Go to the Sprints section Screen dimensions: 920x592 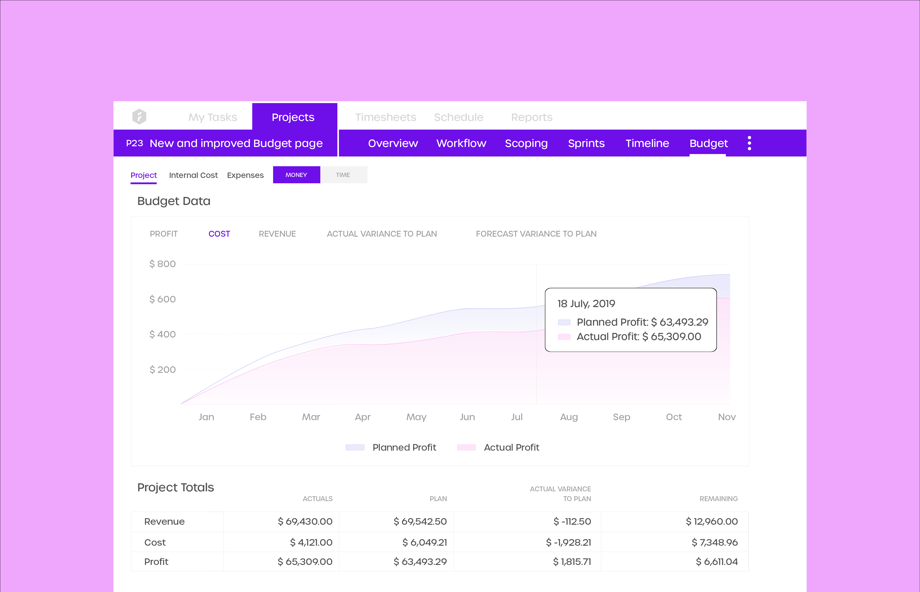586,143
